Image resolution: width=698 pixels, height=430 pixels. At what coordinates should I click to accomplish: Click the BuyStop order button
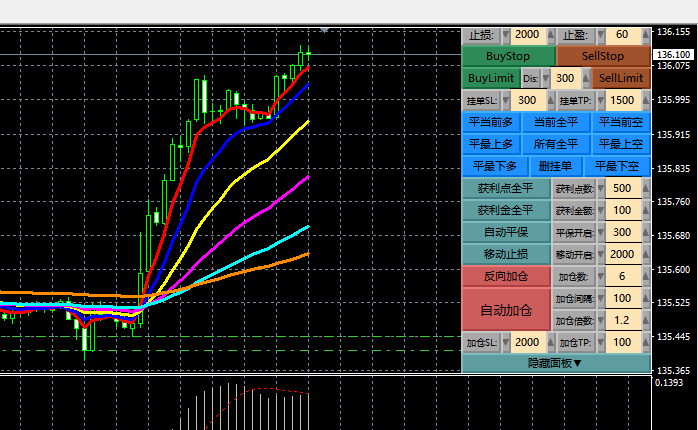coord(508,56)
